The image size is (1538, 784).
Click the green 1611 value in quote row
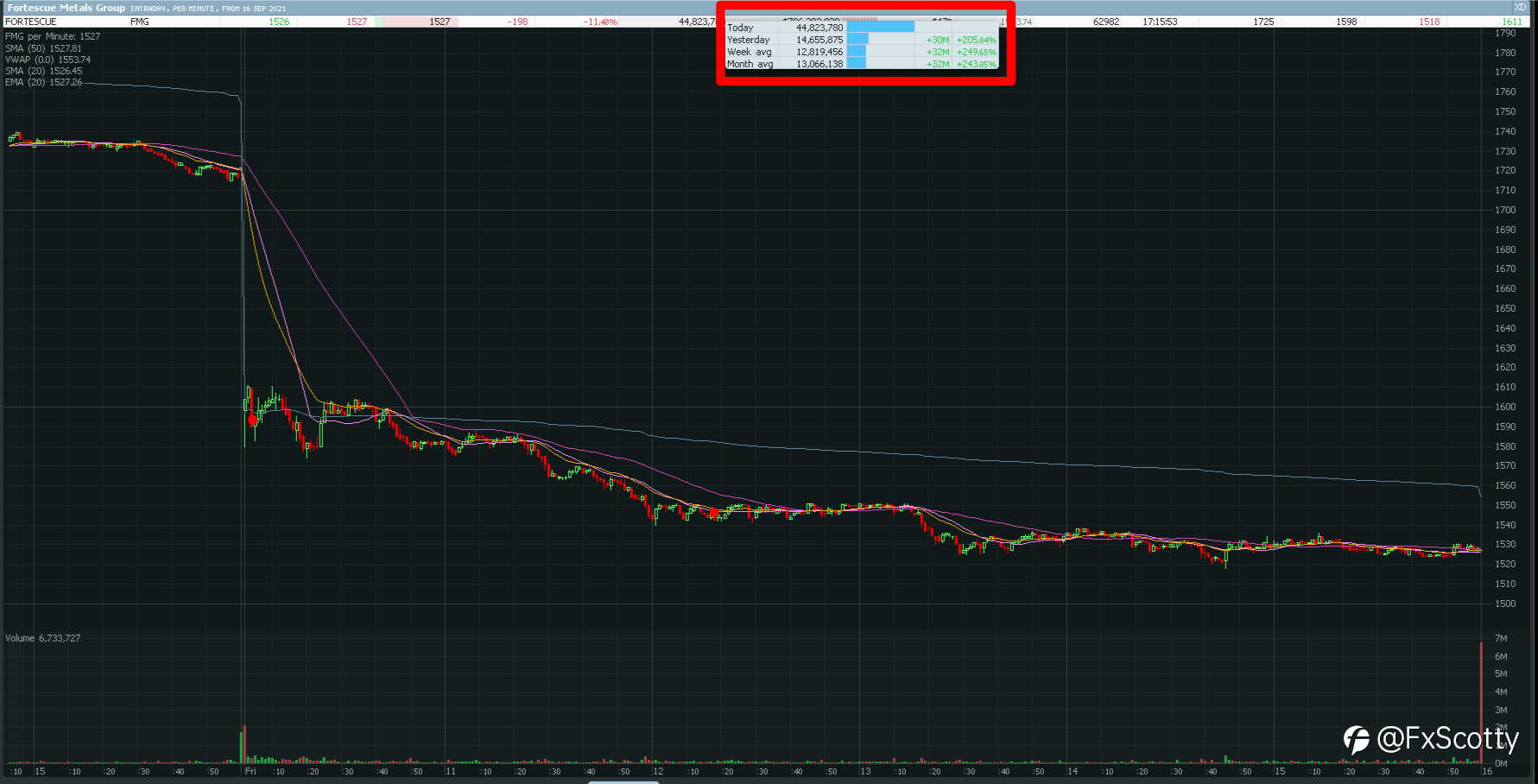1512,22
